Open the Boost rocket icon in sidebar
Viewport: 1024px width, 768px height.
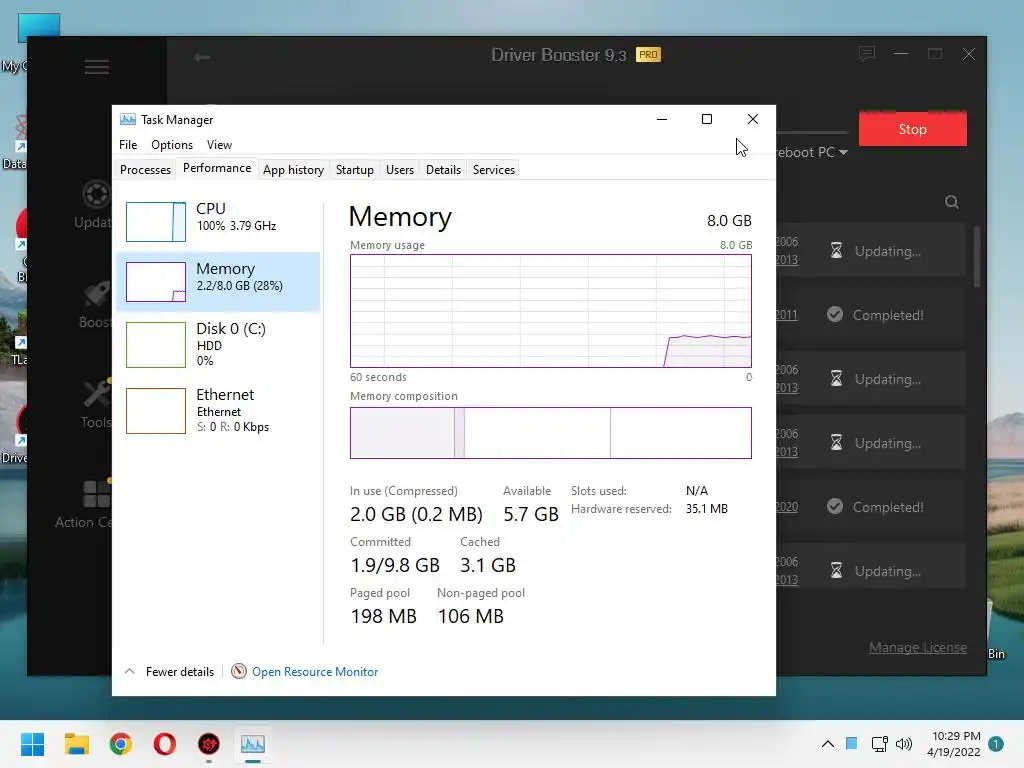pos(97,295)
